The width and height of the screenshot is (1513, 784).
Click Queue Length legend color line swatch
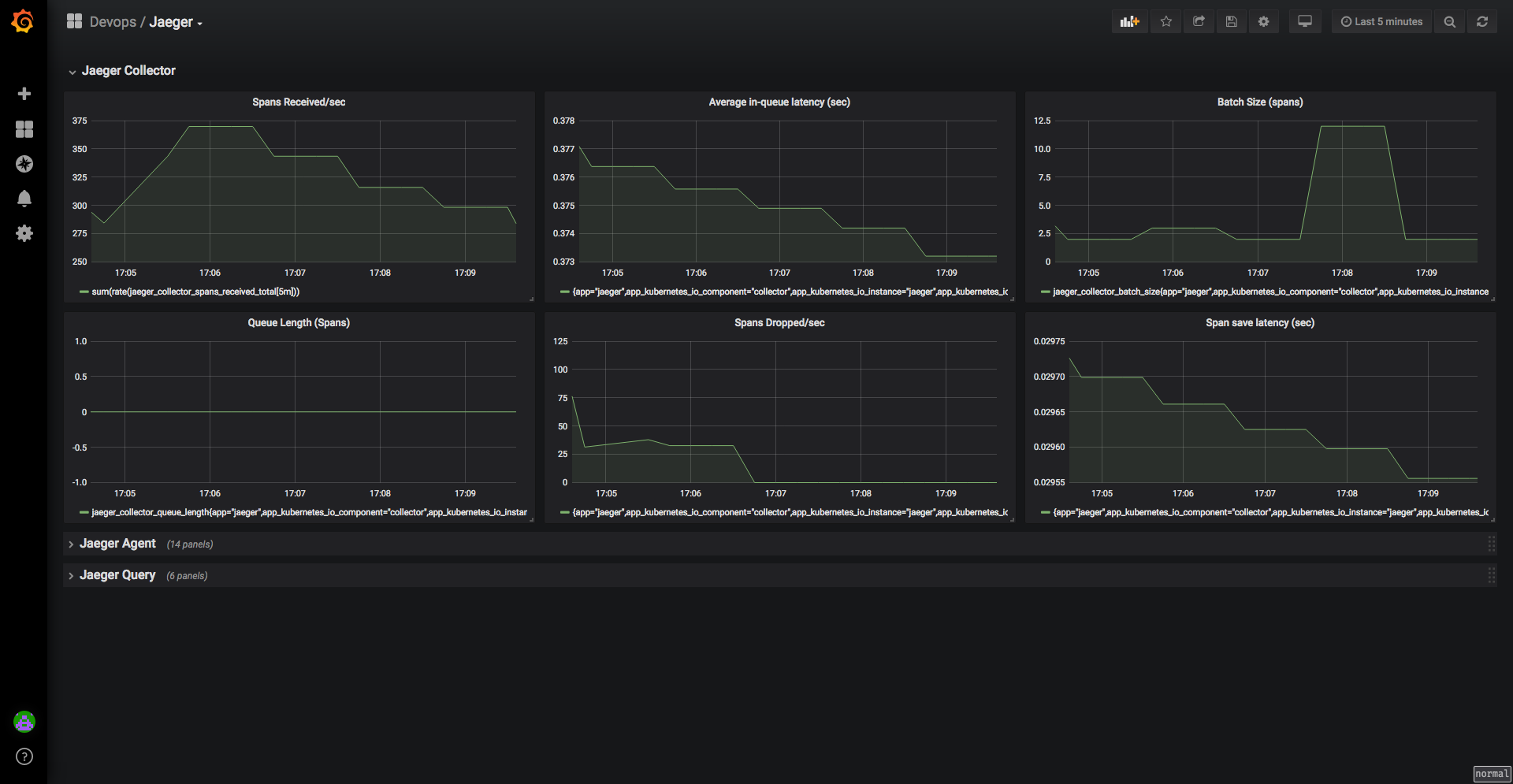(x=84, y=513)
